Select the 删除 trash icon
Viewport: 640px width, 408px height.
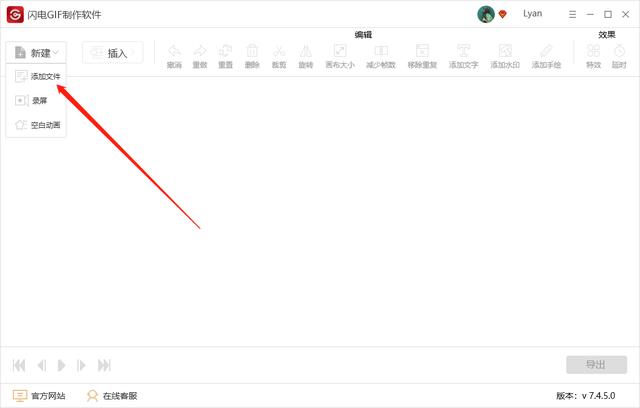[x=252, y=56]
